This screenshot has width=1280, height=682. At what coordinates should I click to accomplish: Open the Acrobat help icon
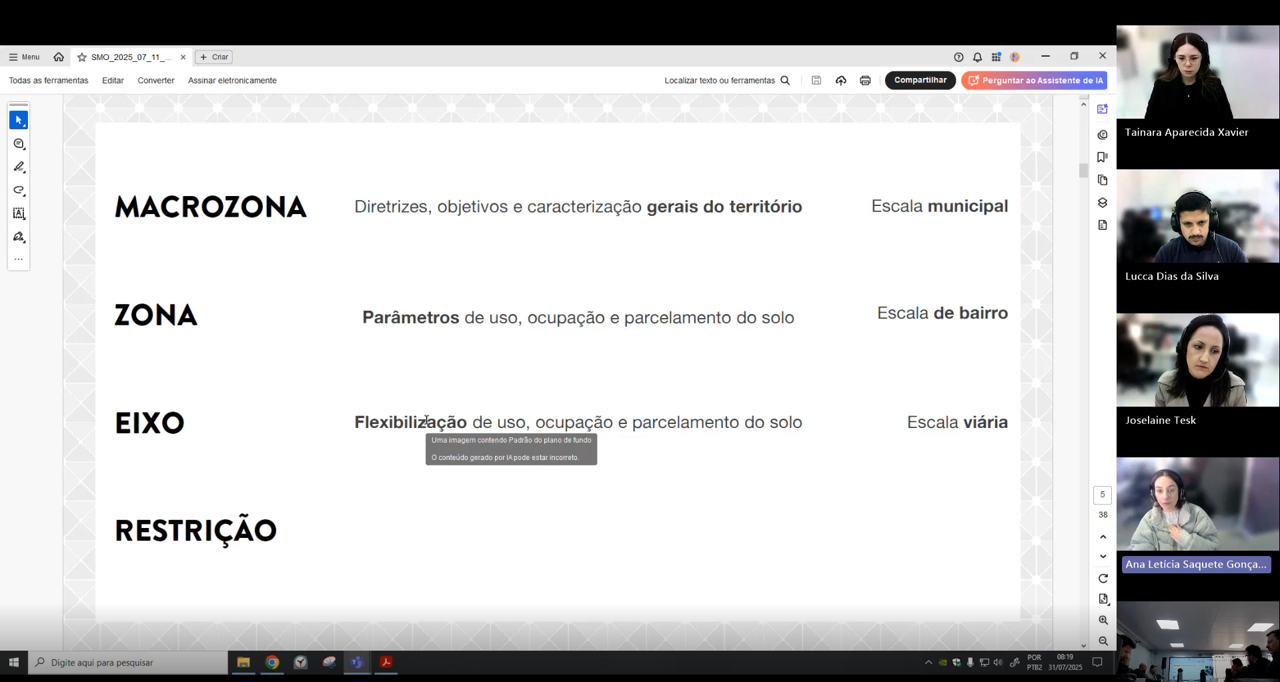(x=958, y=57)
